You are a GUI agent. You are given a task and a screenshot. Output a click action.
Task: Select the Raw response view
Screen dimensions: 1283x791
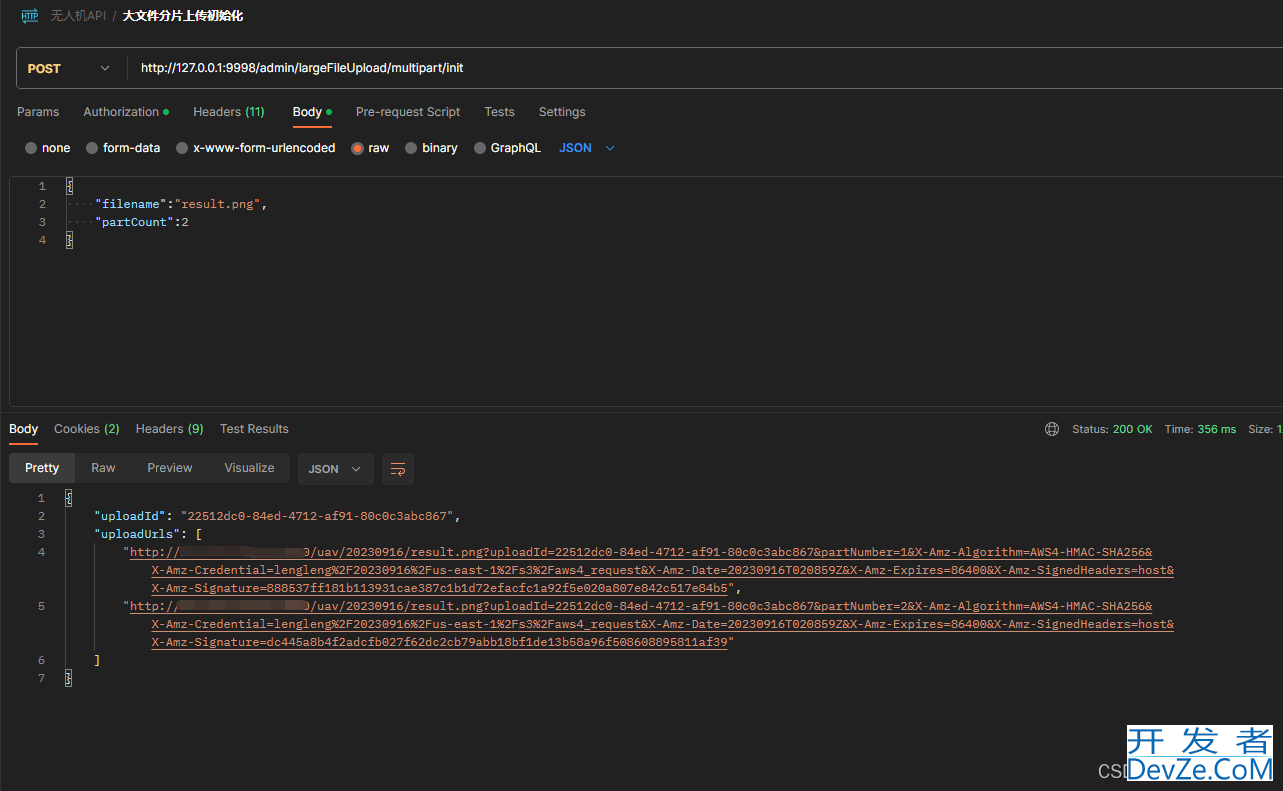pos(103,468)
